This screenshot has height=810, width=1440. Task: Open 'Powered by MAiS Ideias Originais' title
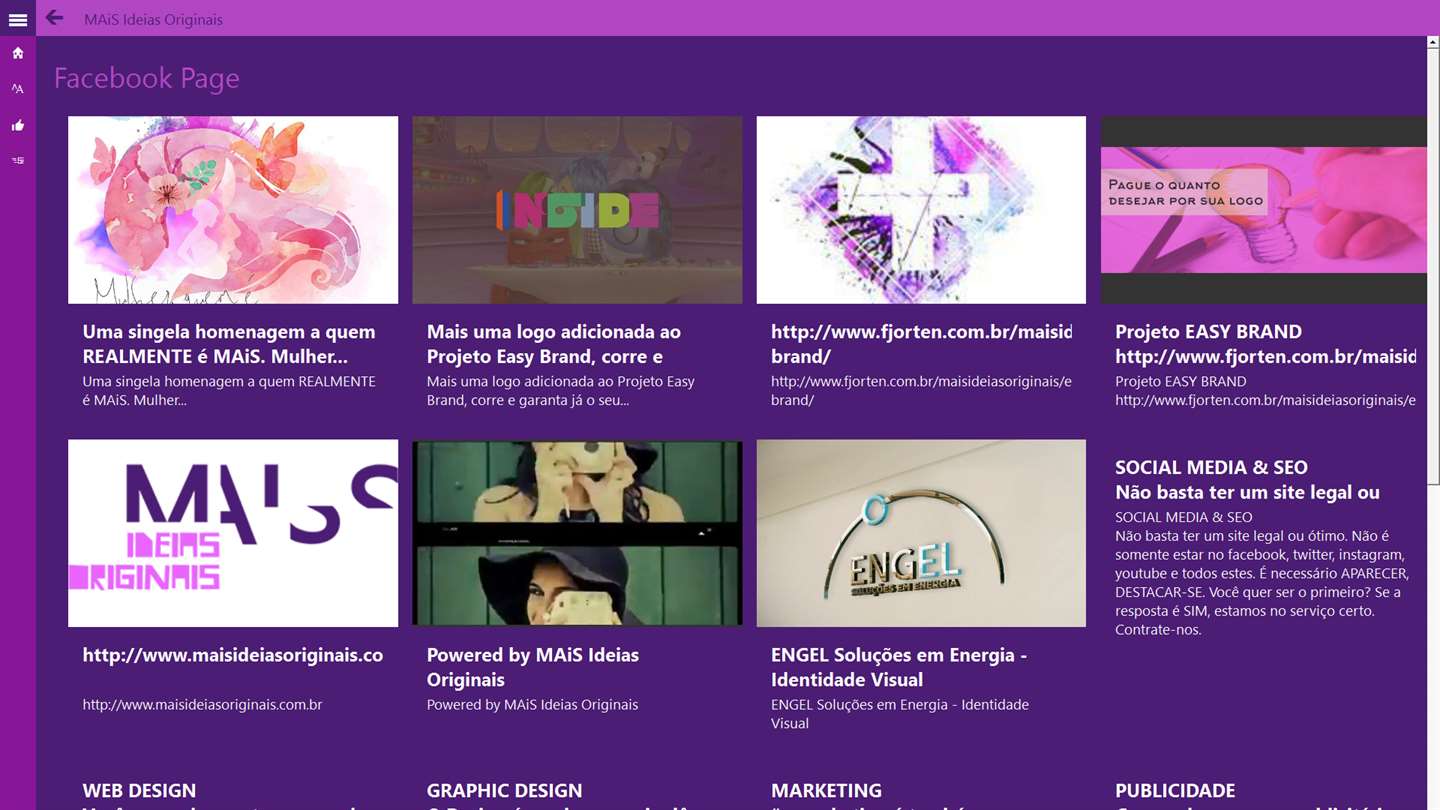[x=533, y=667]
